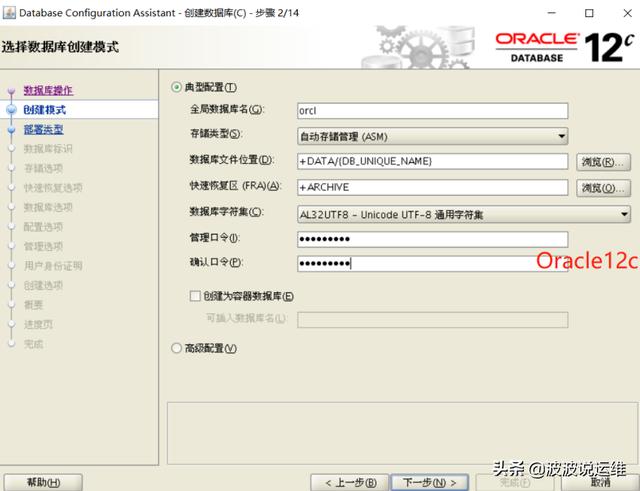Click the 数据库标识 step in sidebar

[x=48, y=149]
